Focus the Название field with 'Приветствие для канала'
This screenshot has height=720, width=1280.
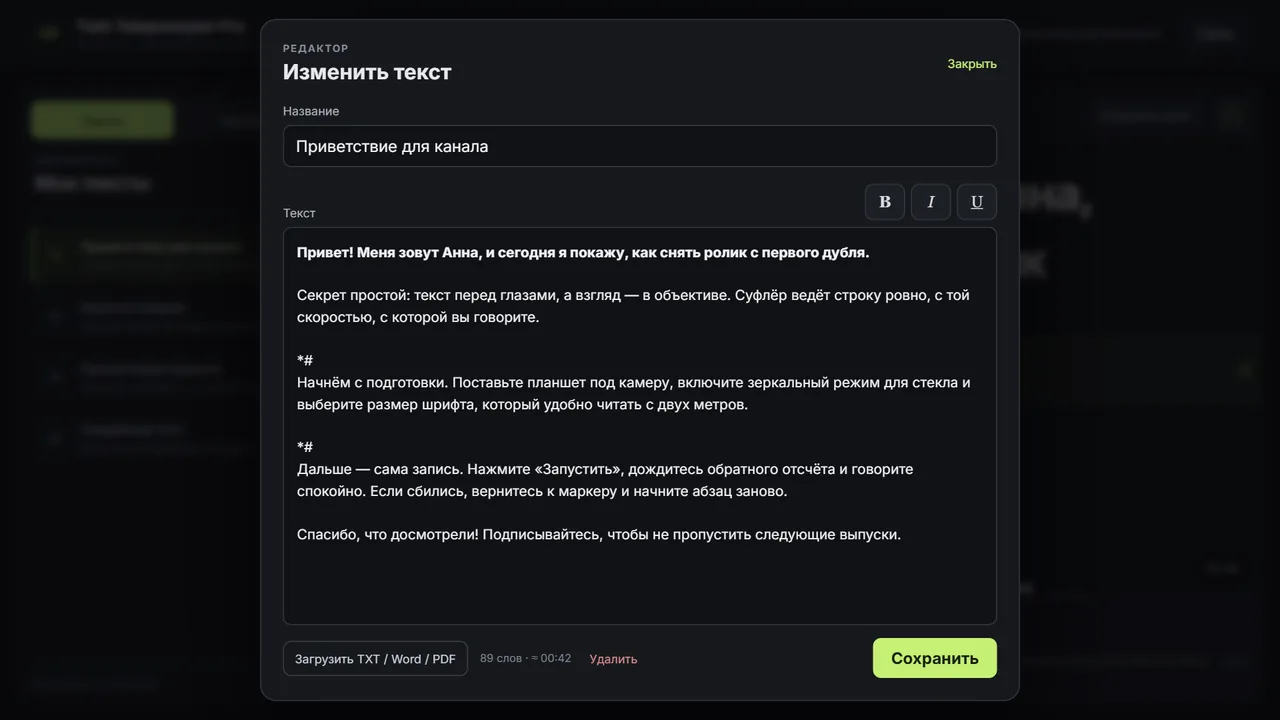(640, 146)
